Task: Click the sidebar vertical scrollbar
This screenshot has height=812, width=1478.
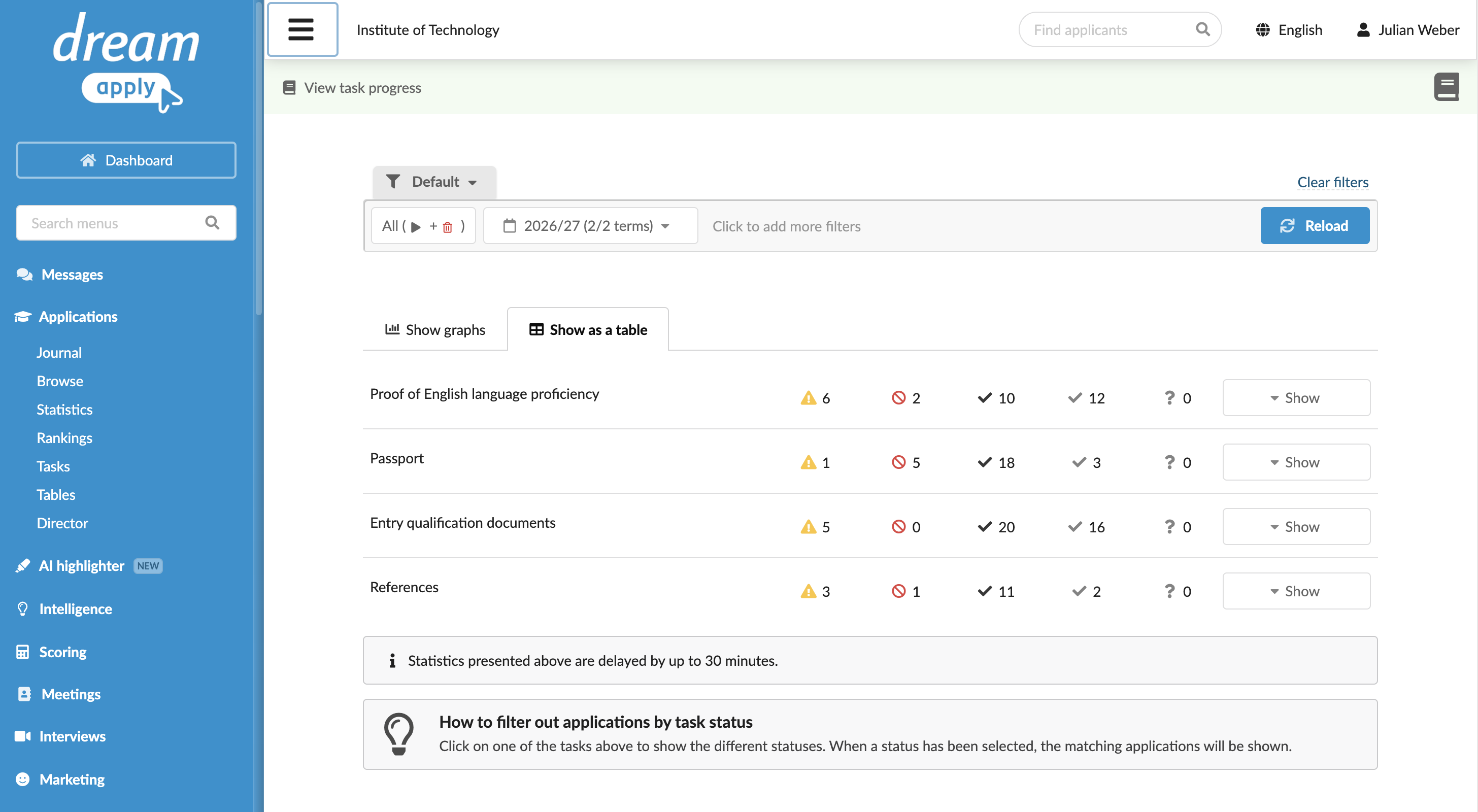Action: 258,158
